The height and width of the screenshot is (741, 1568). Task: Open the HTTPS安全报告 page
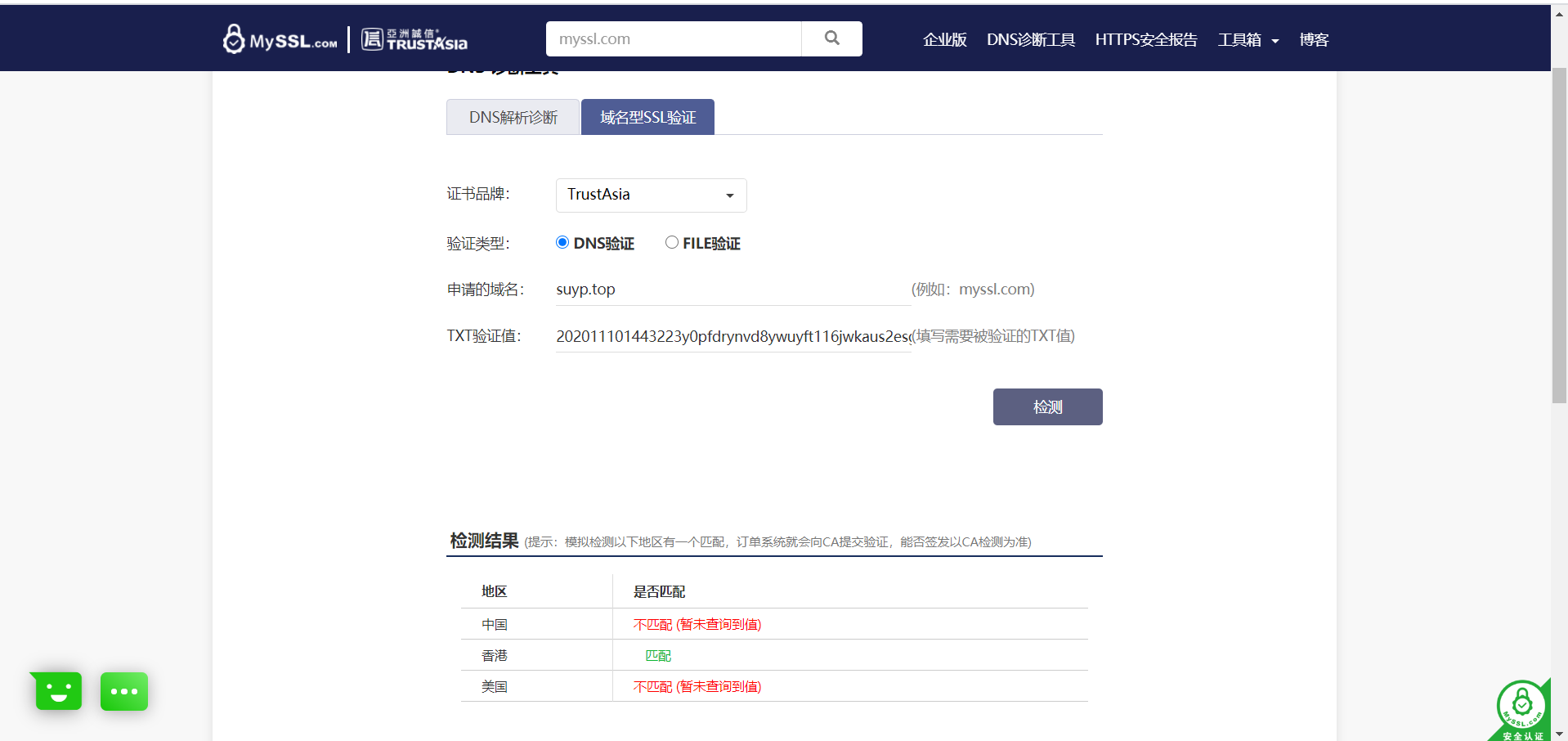coord(1145,38)
